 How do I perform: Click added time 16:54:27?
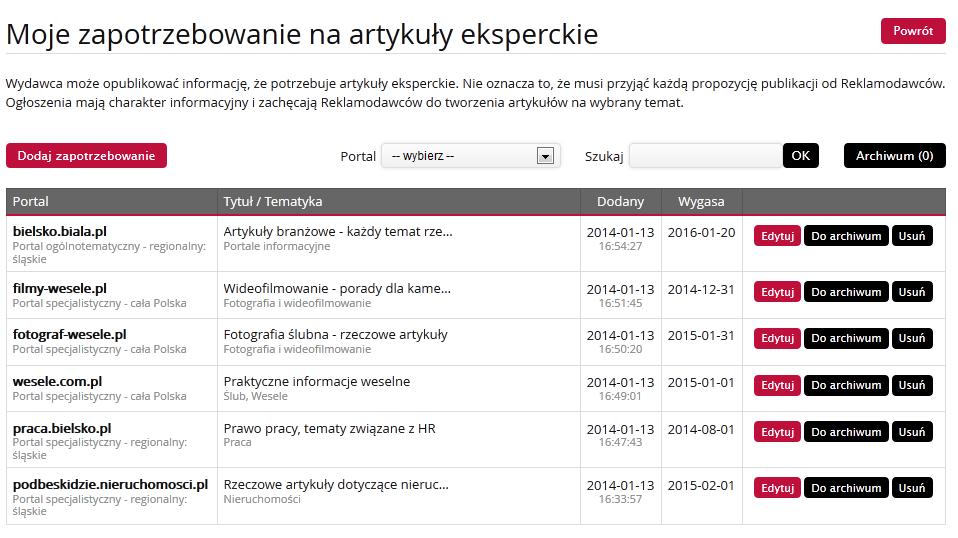coord(620,247)
